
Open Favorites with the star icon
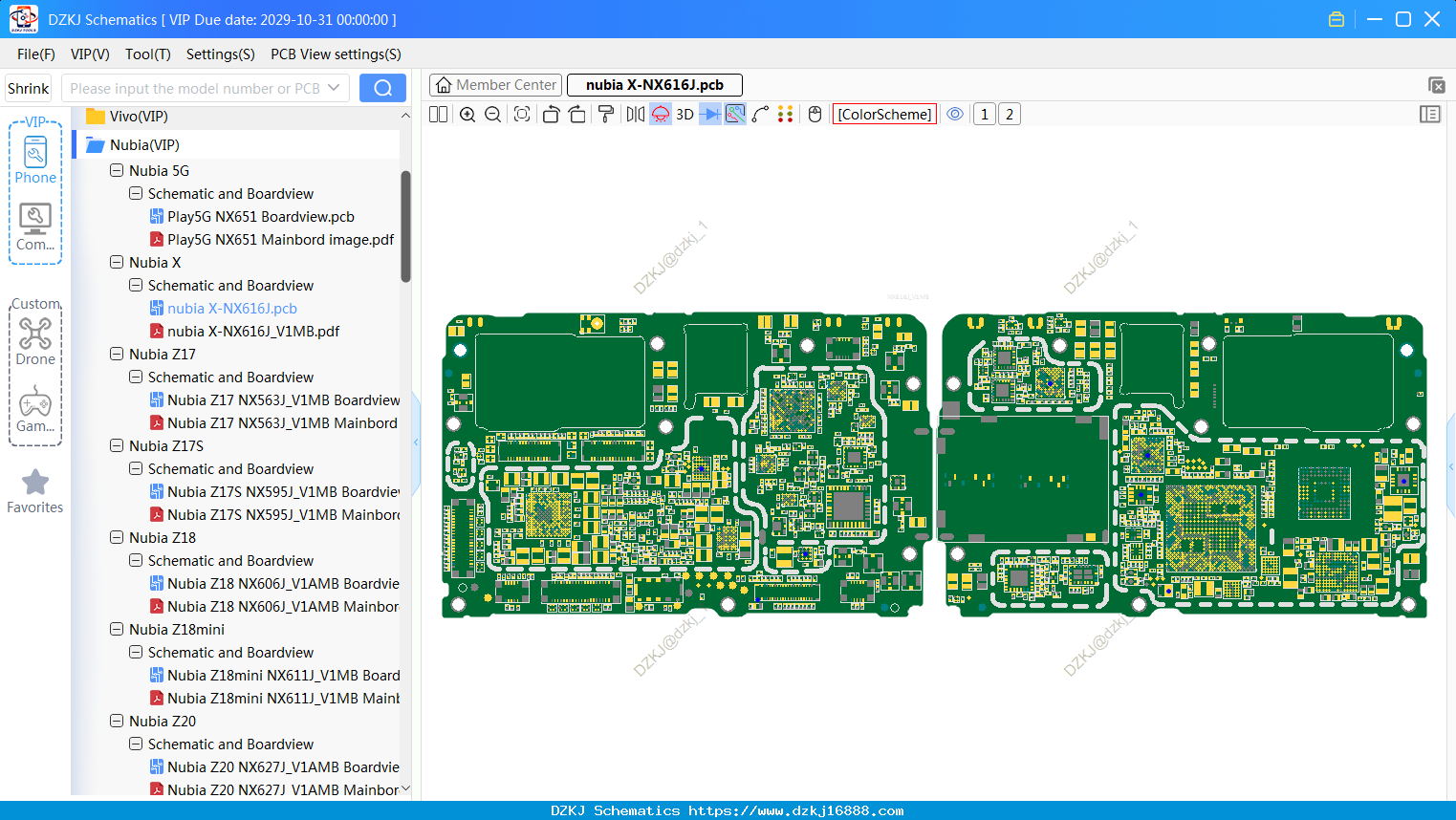tap(35, 491)
